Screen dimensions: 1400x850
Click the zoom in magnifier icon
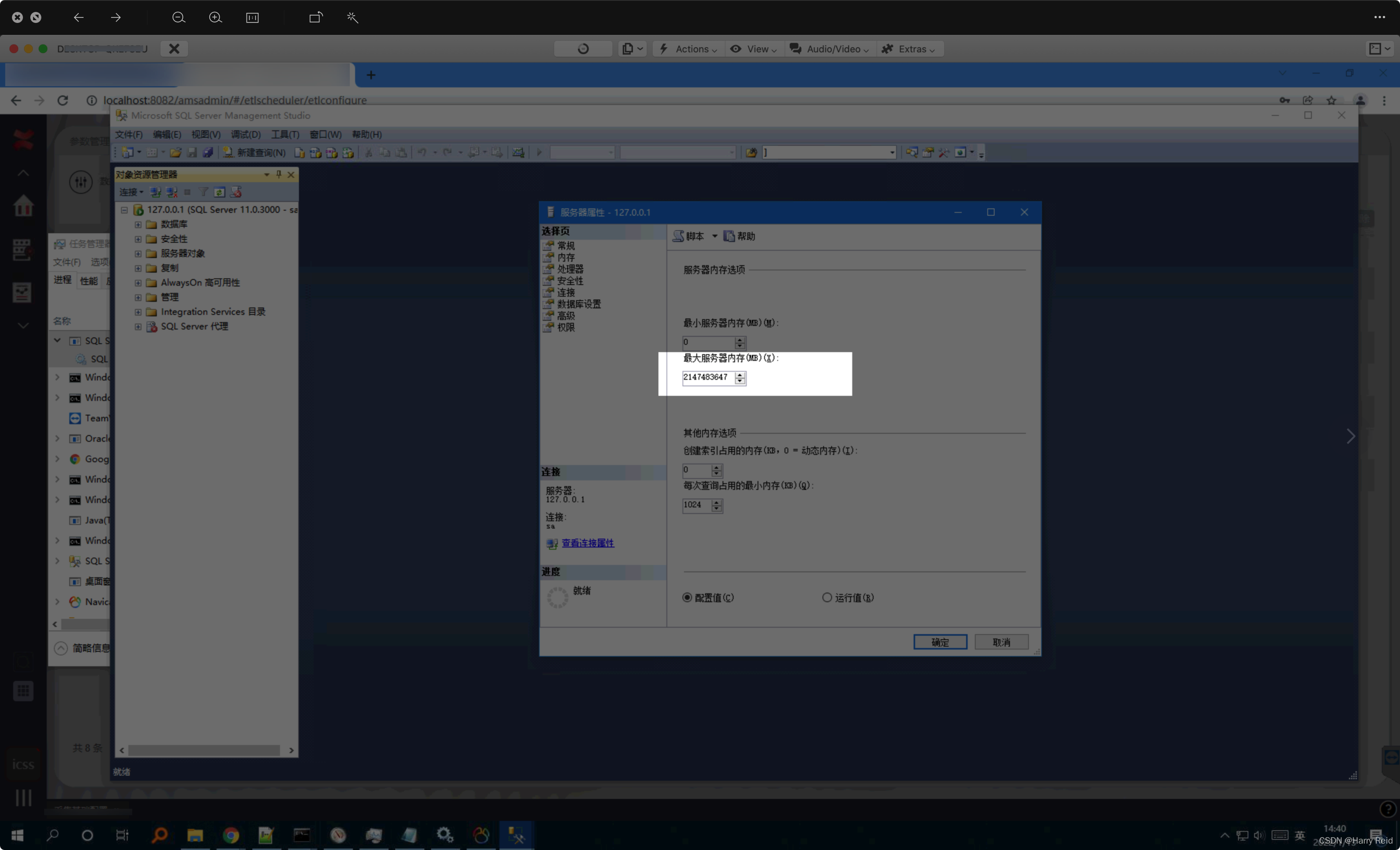pos(215,17)
